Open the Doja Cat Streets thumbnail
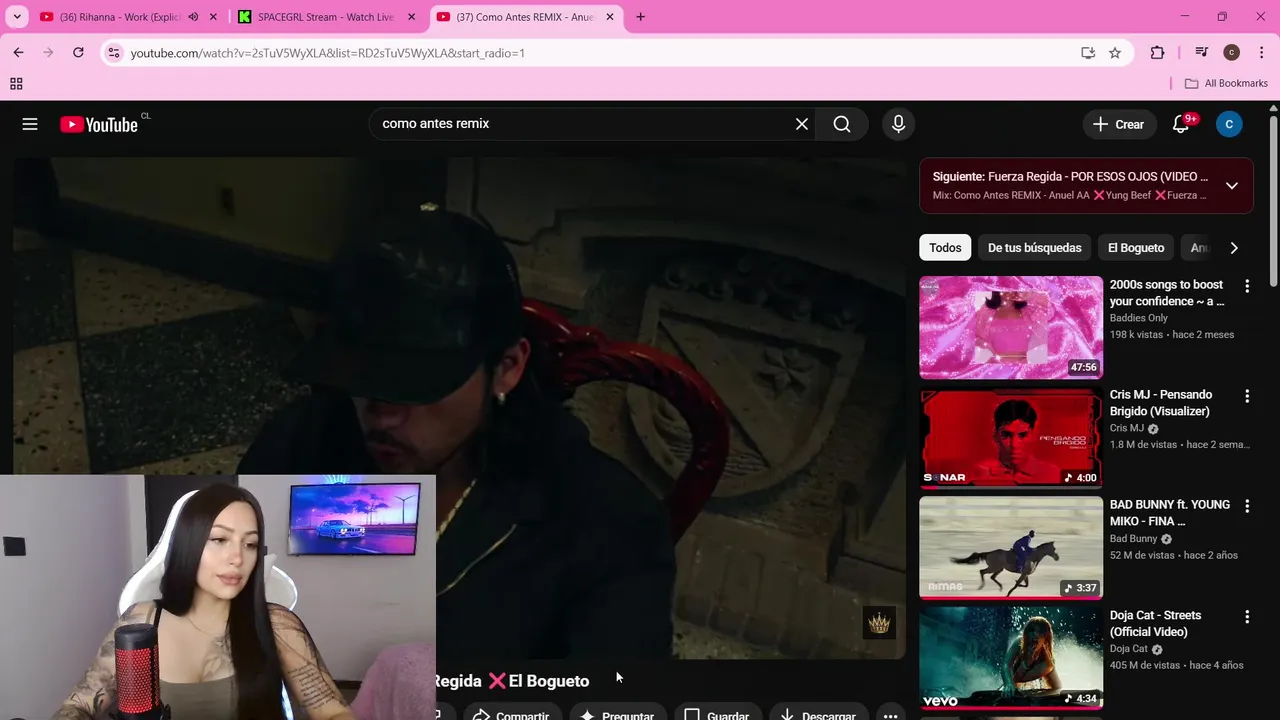 click(1011, 658)
